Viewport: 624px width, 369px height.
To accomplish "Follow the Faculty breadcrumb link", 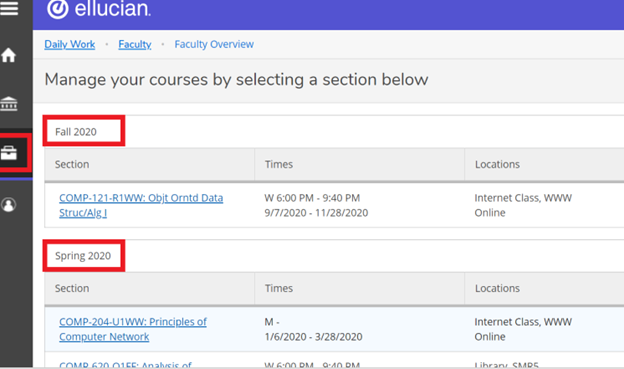I will click(135, 44).
